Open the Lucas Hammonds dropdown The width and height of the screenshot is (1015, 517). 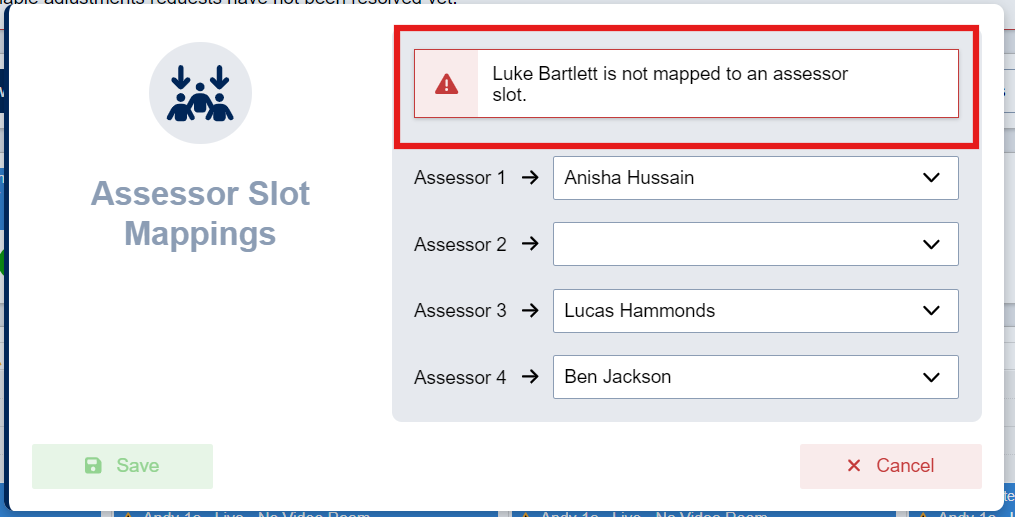point(755,311)
